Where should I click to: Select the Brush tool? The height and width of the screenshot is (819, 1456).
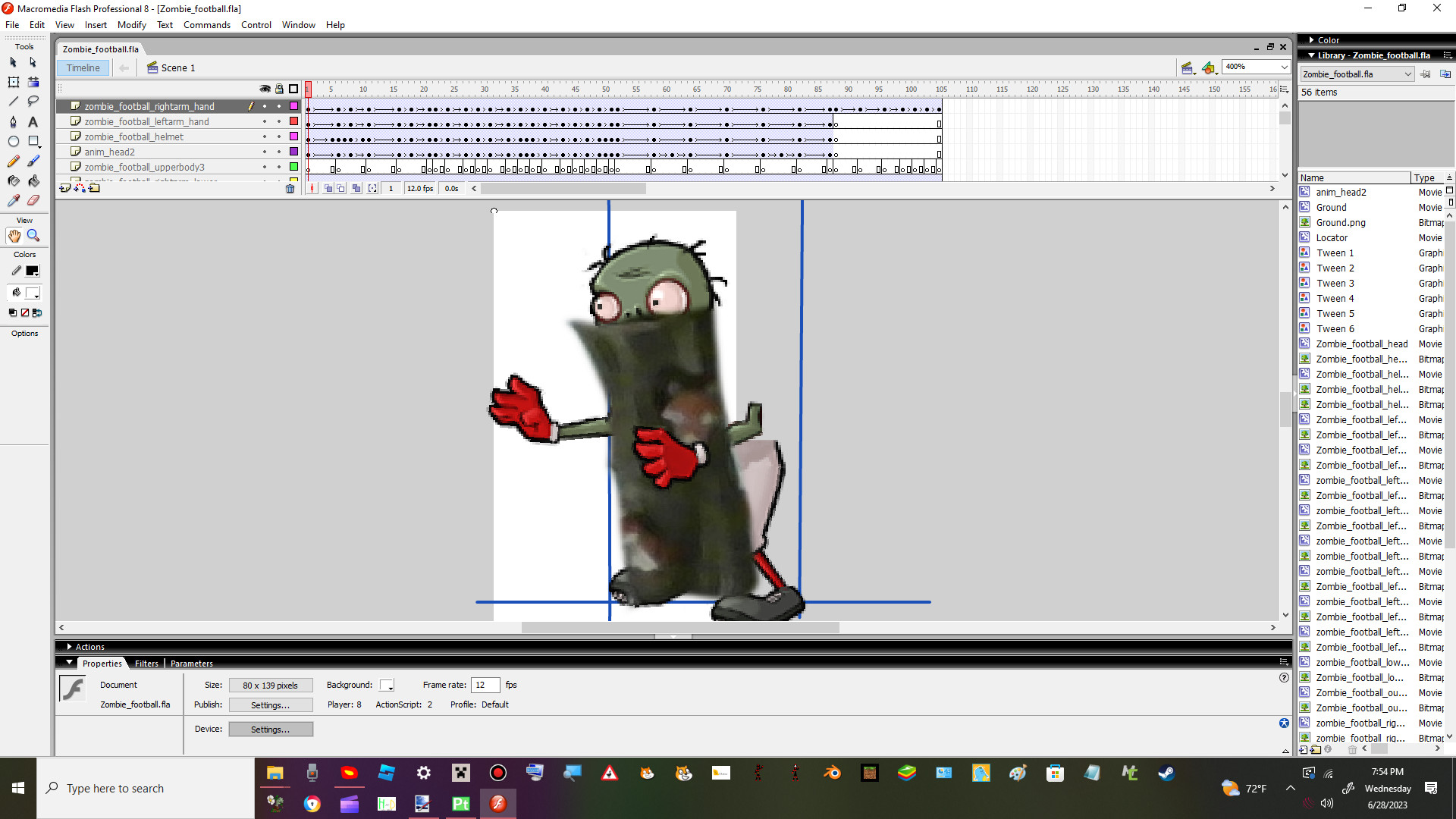(x=33, y=161)
